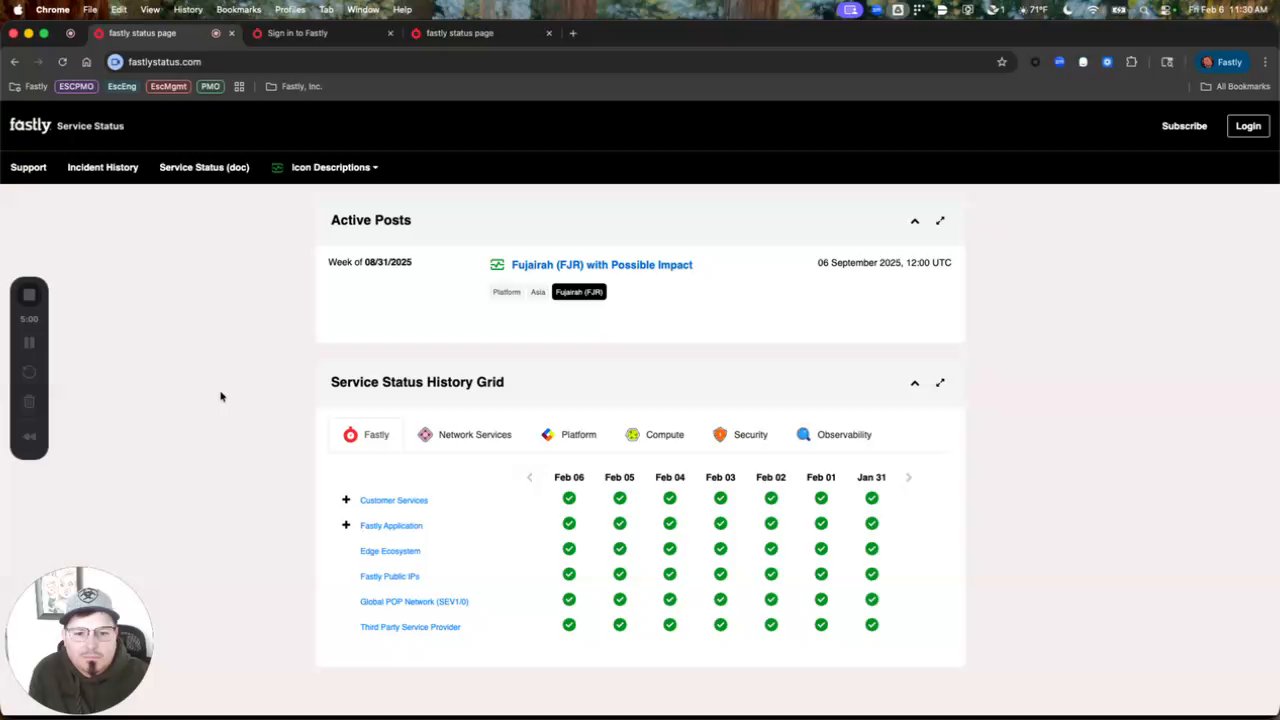The image size is (1280, 720).
Task: Open Third Party Service Provider link
Action: click(x=410, y=627)
